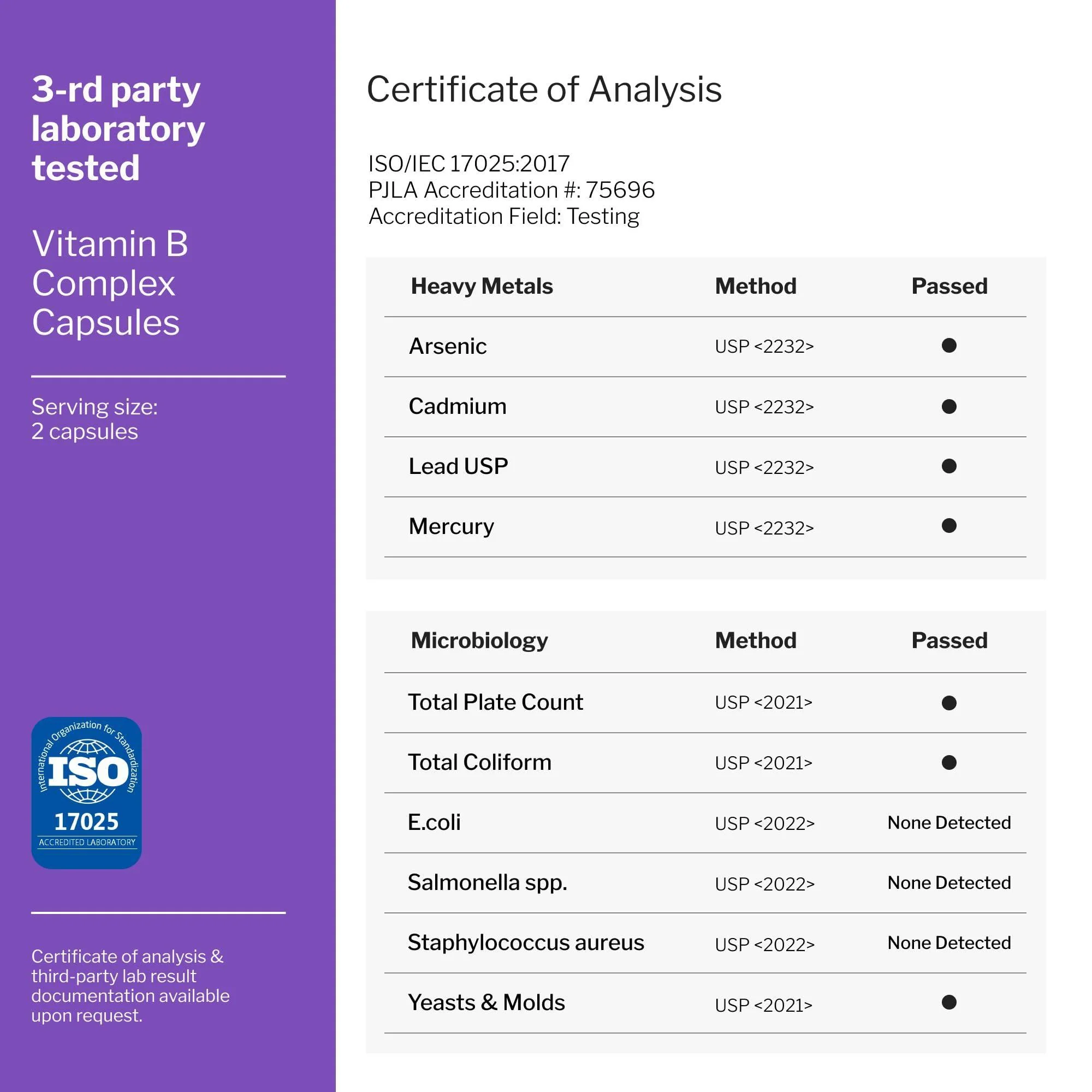Click the Total Coliform passed dot

949,762
